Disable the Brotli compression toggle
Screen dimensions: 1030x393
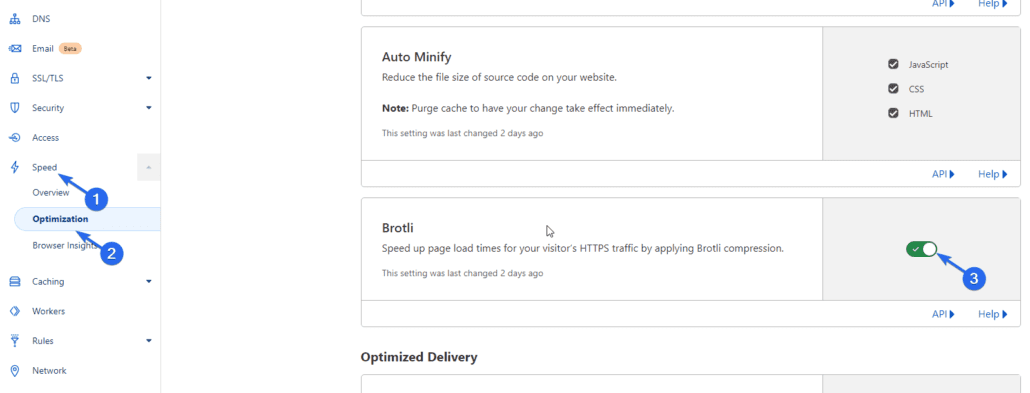click(921, 249)
